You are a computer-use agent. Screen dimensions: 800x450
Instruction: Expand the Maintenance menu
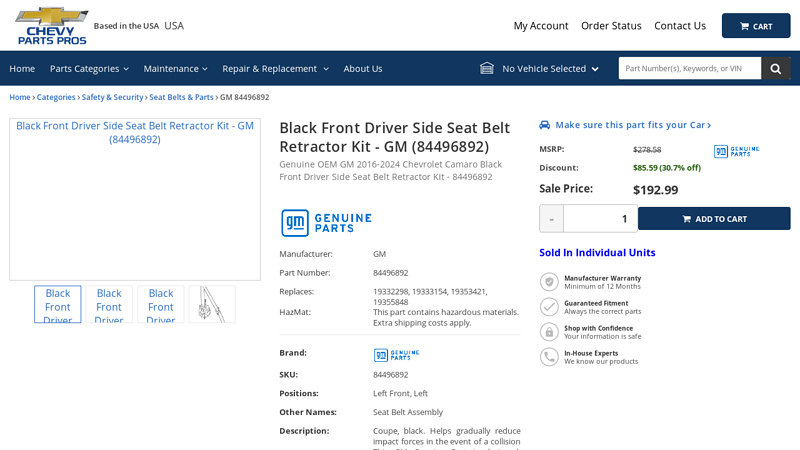[176, 68]
